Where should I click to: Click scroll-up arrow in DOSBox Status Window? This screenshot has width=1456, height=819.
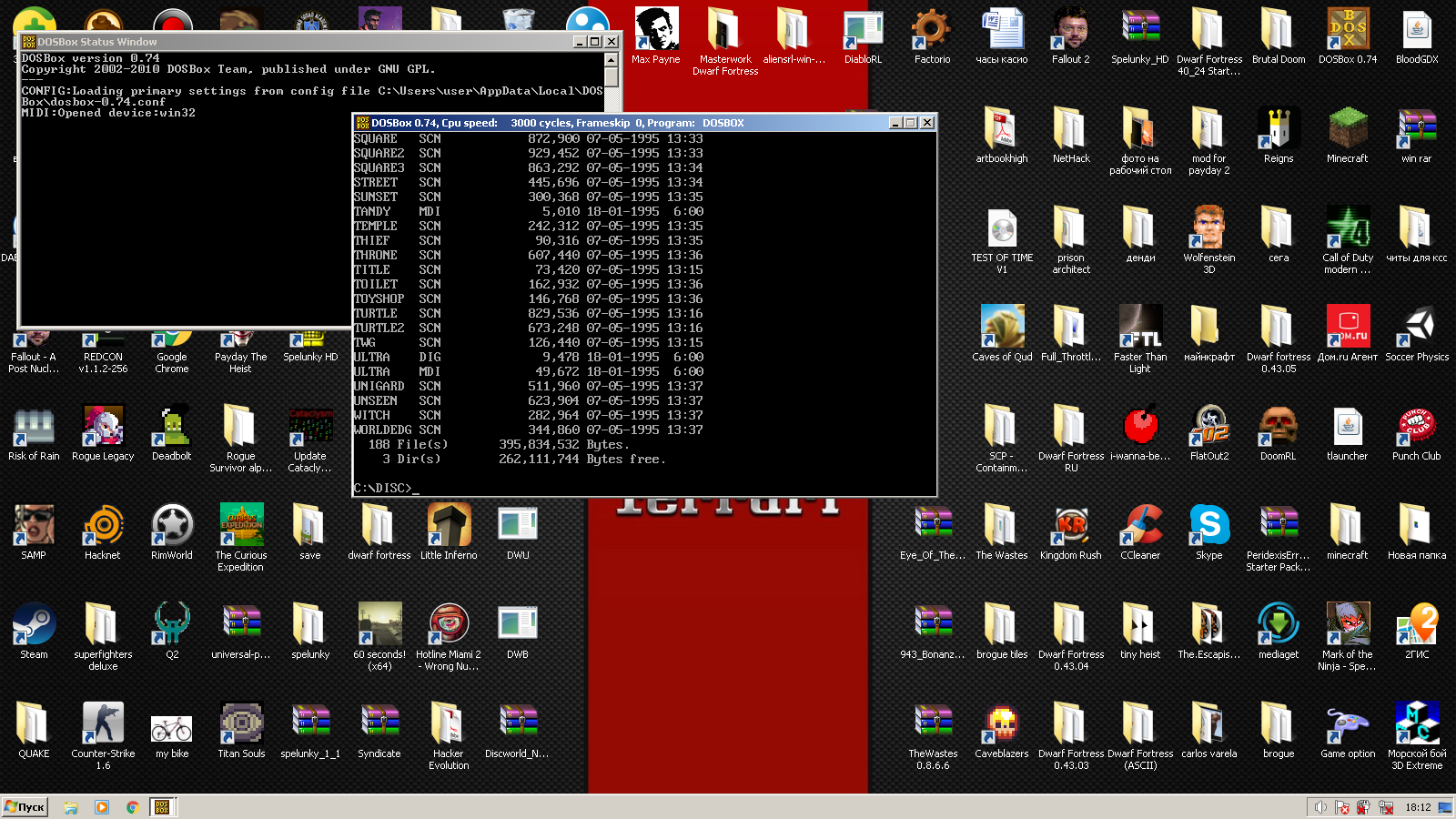(612, 60)
